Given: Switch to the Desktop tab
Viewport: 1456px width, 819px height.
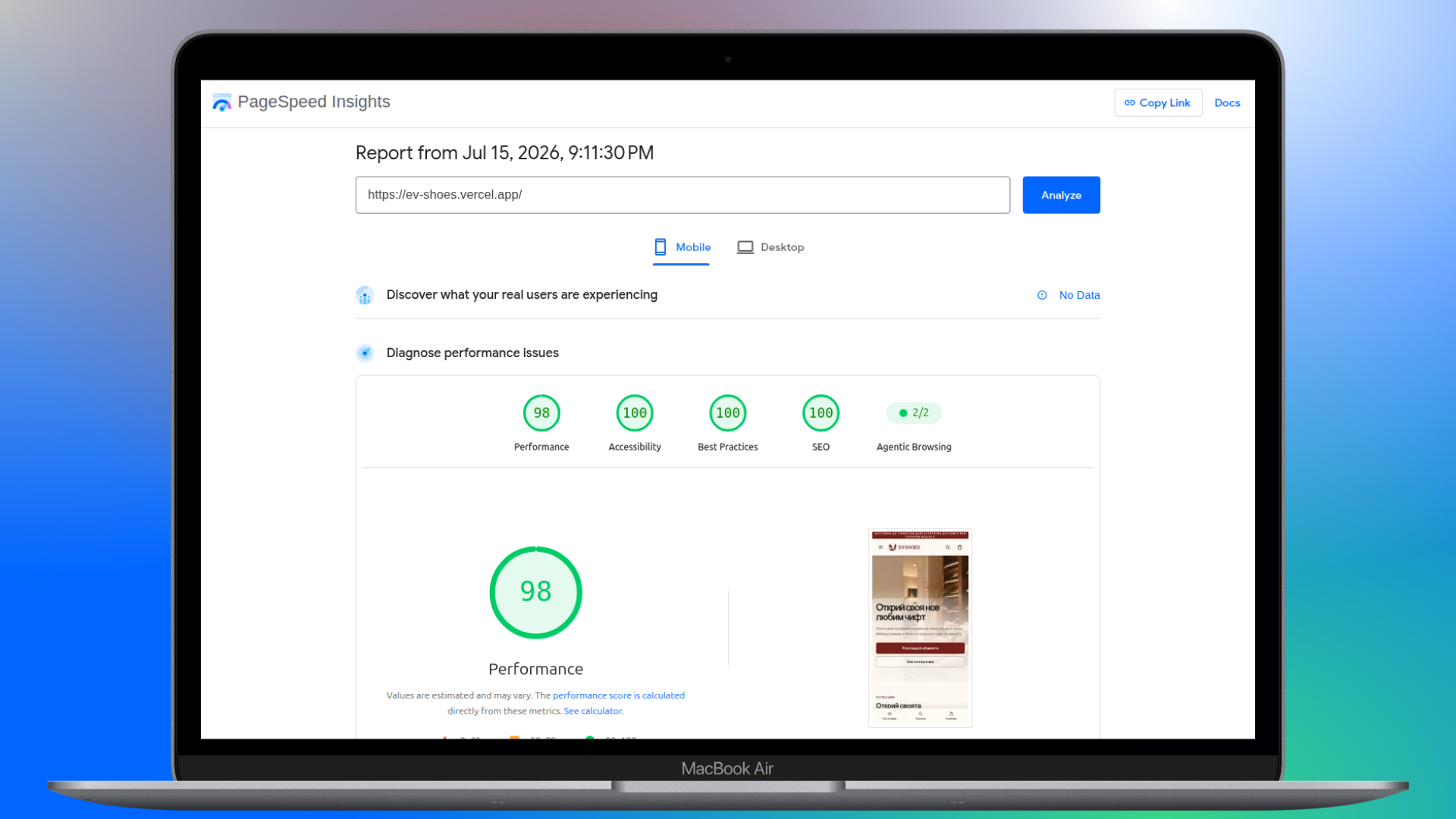Looking at the screenshot, I should point(770,247).
